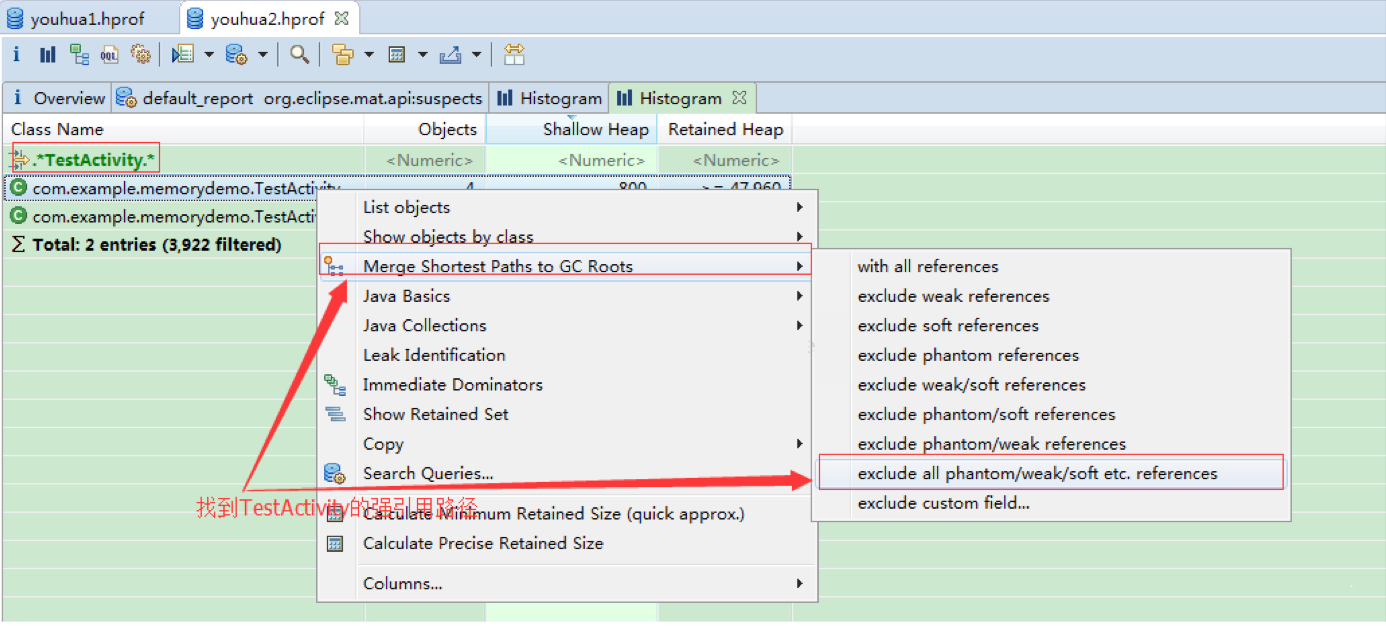Switch to the Overview tab
Viewport: 1386px width, 626px height.
click(58, 98)
